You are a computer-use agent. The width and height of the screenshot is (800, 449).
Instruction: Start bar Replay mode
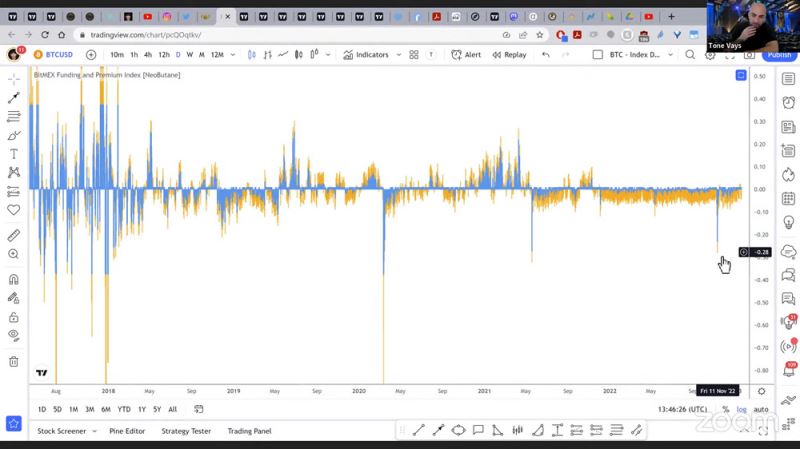click(x=509, y=55)
